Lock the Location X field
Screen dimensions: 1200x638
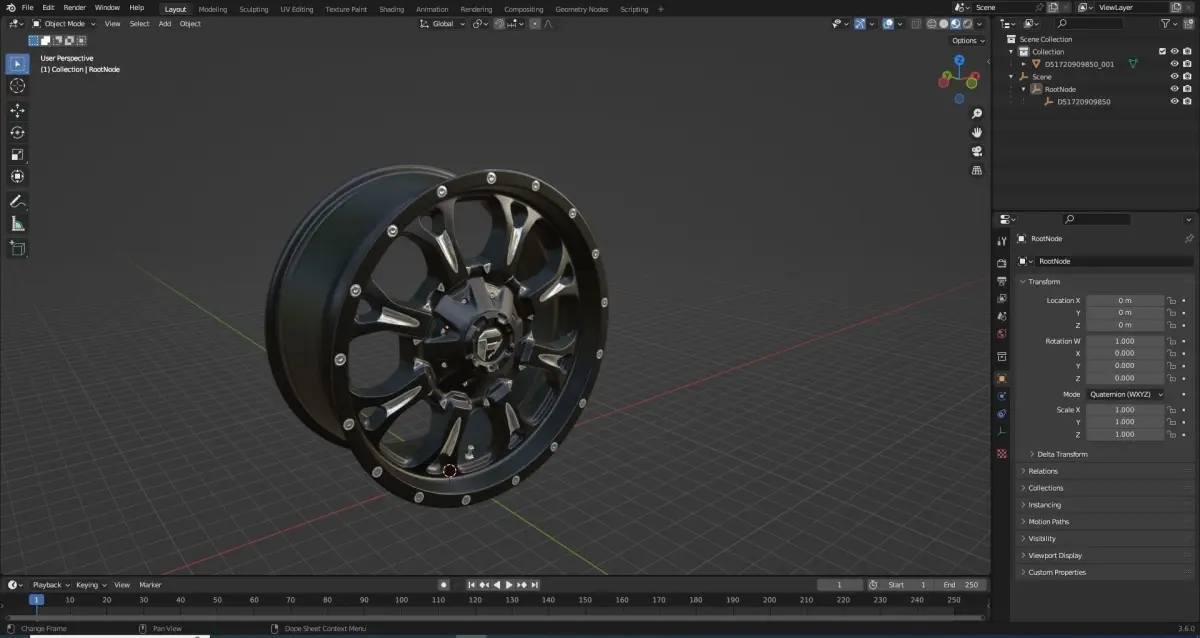coord(1171,300)
